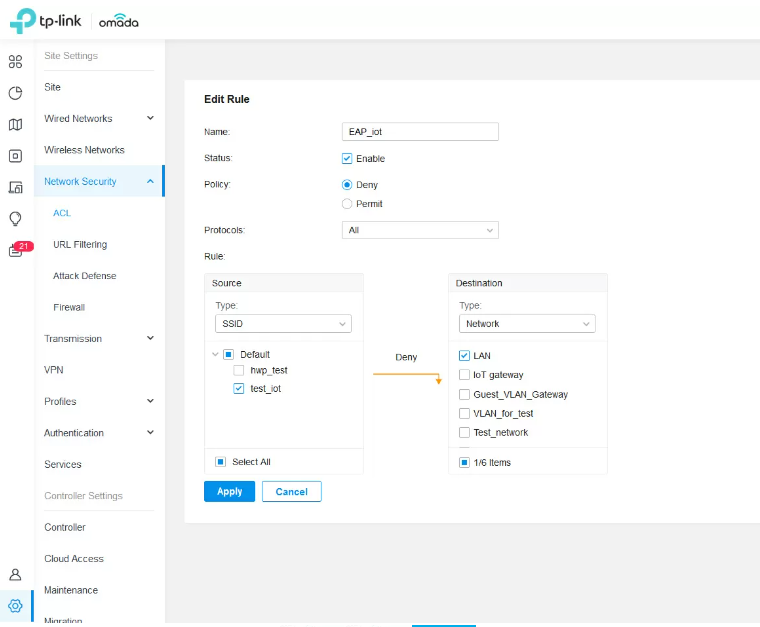Click the Apply button
The height and width of the screenshot is (627, 760).
[229, 492]
